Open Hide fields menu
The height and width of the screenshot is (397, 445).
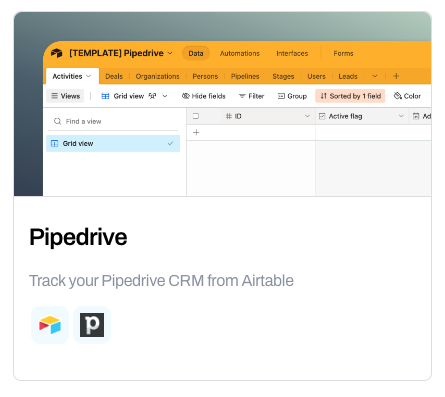tap(204, 96)
